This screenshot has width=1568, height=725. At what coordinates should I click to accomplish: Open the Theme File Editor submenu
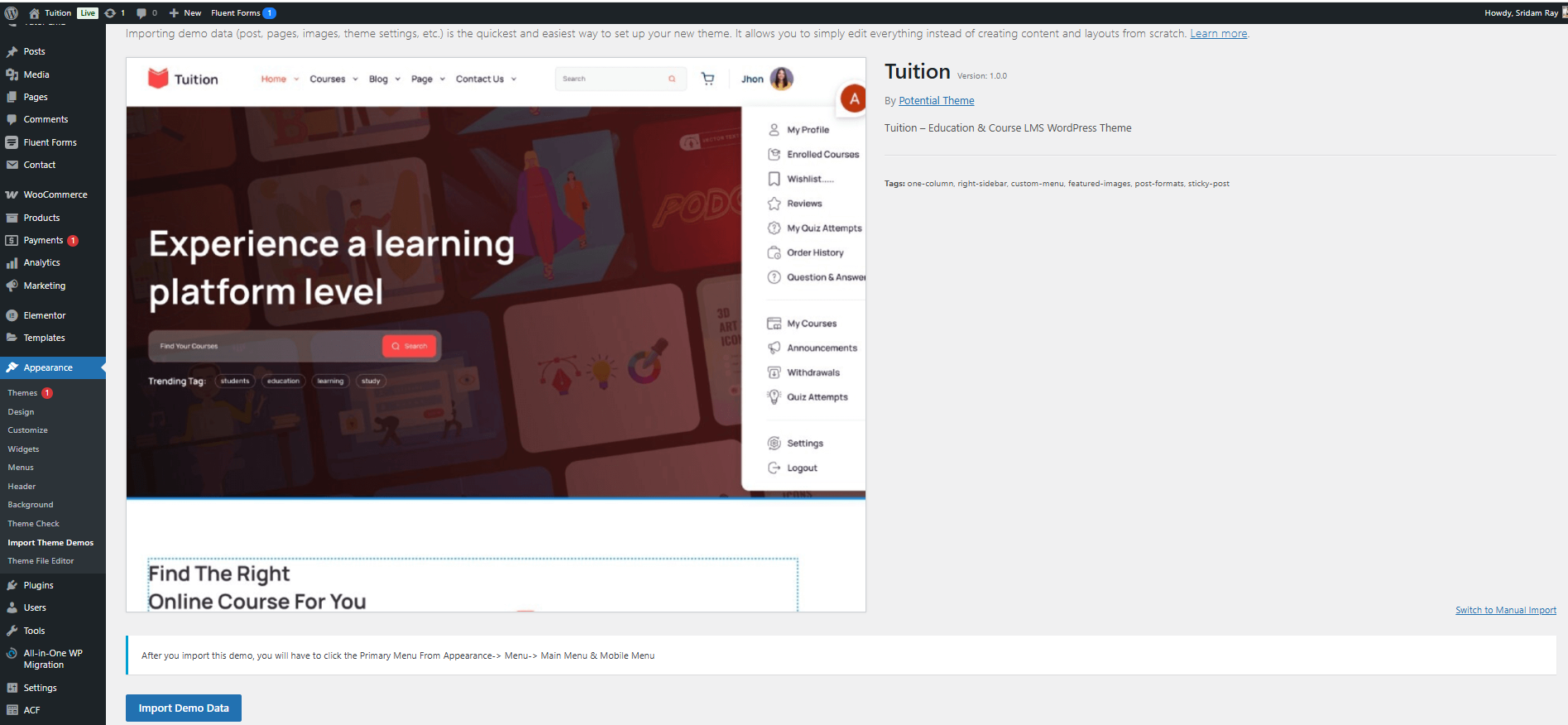click(41, 561)
